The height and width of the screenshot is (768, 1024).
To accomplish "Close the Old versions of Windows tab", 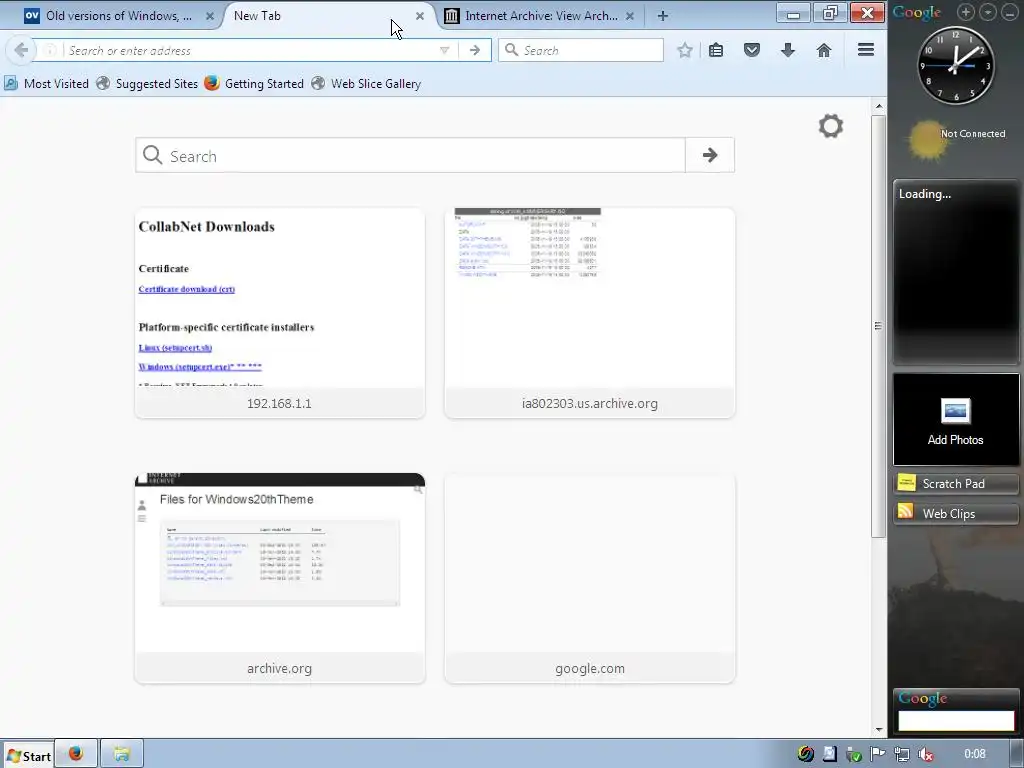I will click(x=210, y=16).
